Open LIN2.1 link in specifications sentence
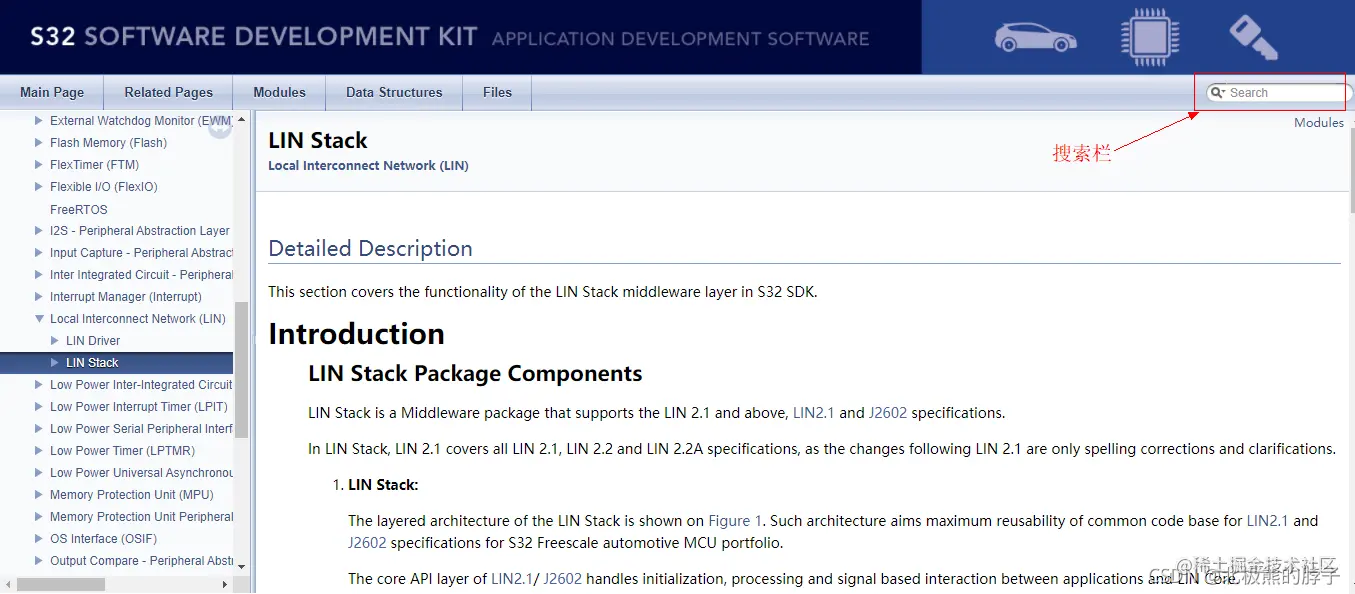This screenshot has width=1355, height=594. click(x=814, y=412)
